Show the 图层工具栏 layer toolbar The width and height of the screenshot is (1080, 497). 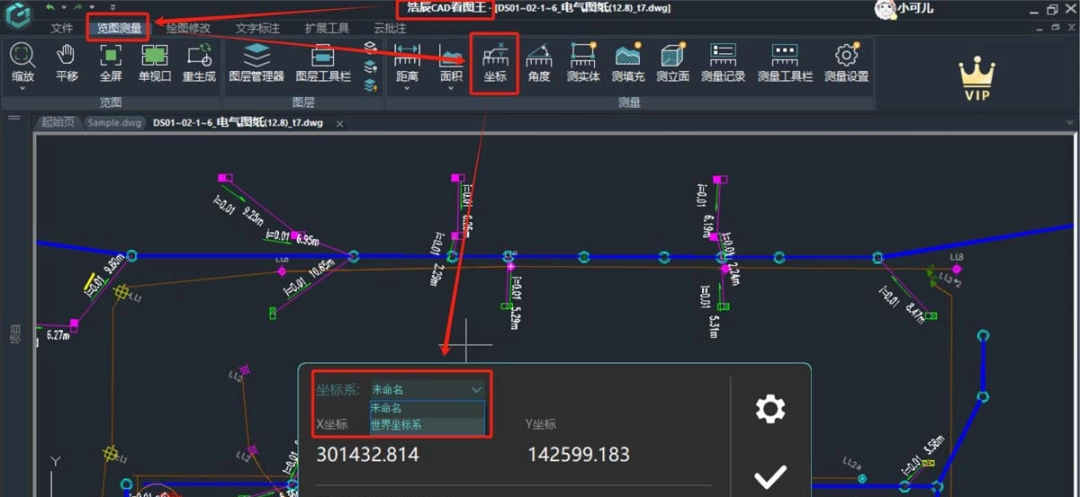click(x=323, y=62)
